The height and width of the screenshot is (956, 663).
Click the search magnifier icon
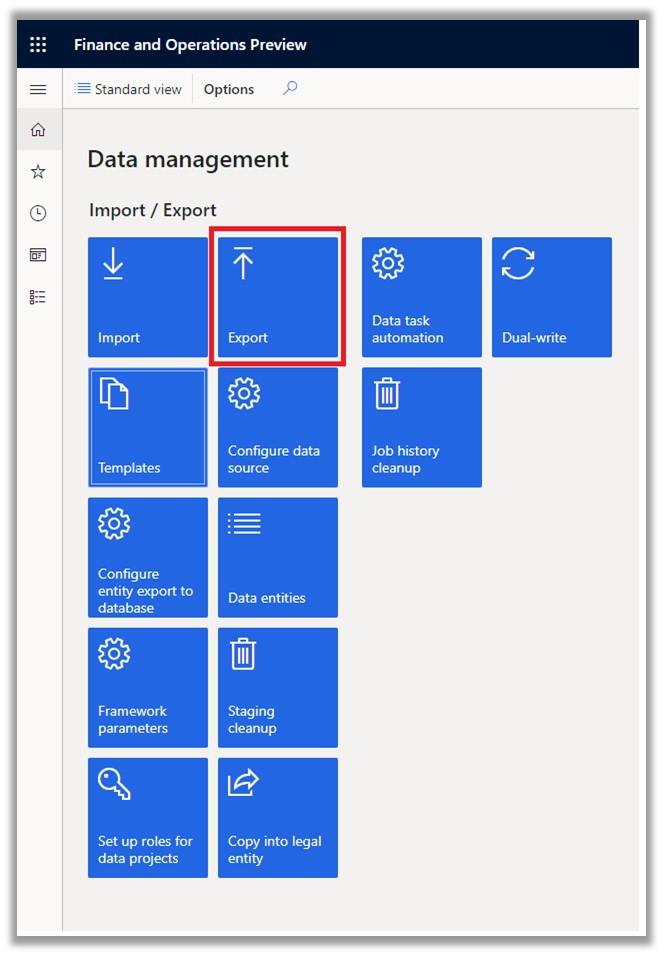pyautogui.click(x=290, y=88)
